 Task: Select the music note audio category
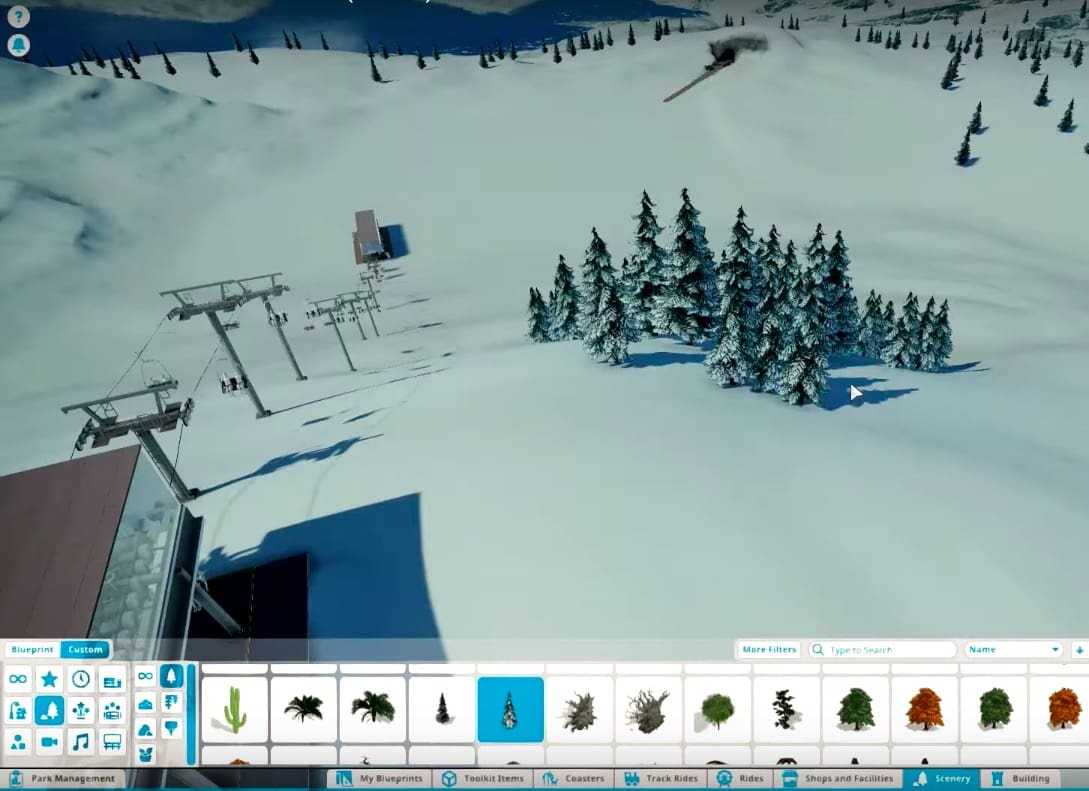click(x=81, y=742)
